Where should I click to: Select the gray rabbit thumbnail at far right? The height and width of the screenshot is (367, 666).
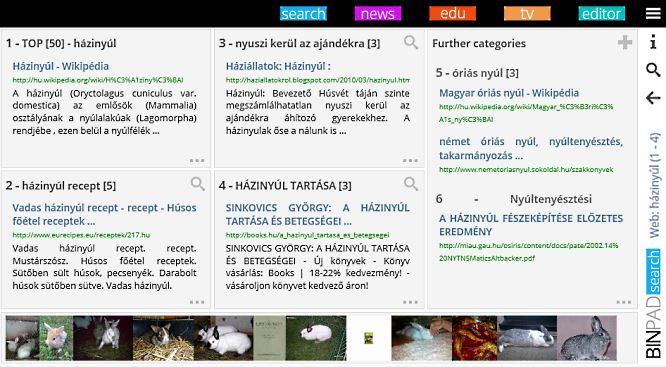pos(587,338)
